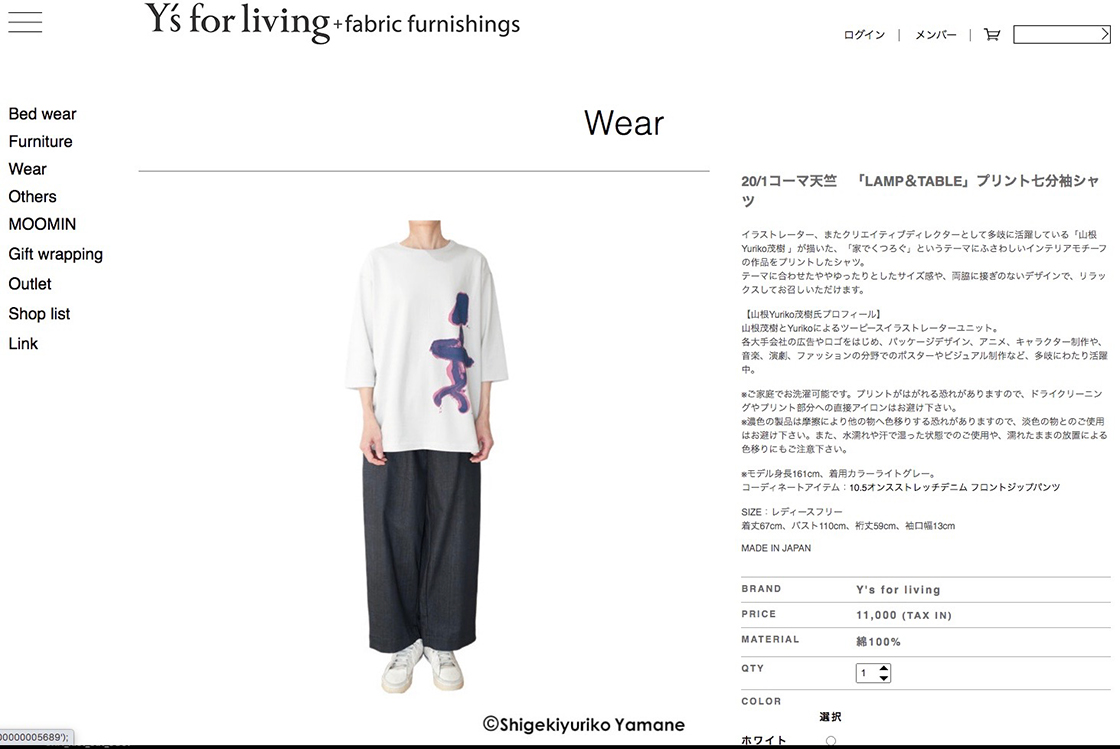Increase quantity with the up arrow

(884, 668)
